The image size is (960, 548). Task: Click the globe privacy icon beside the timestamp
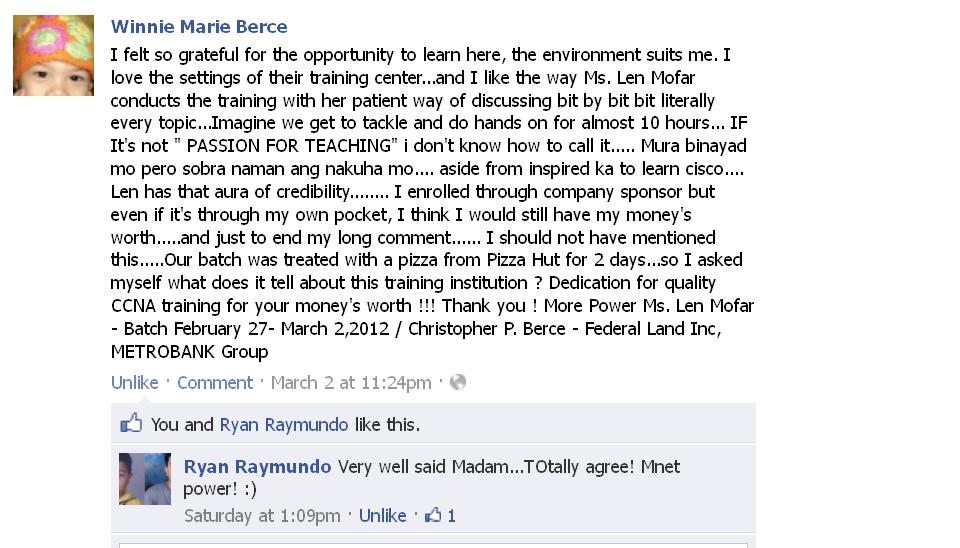point(458,382)
